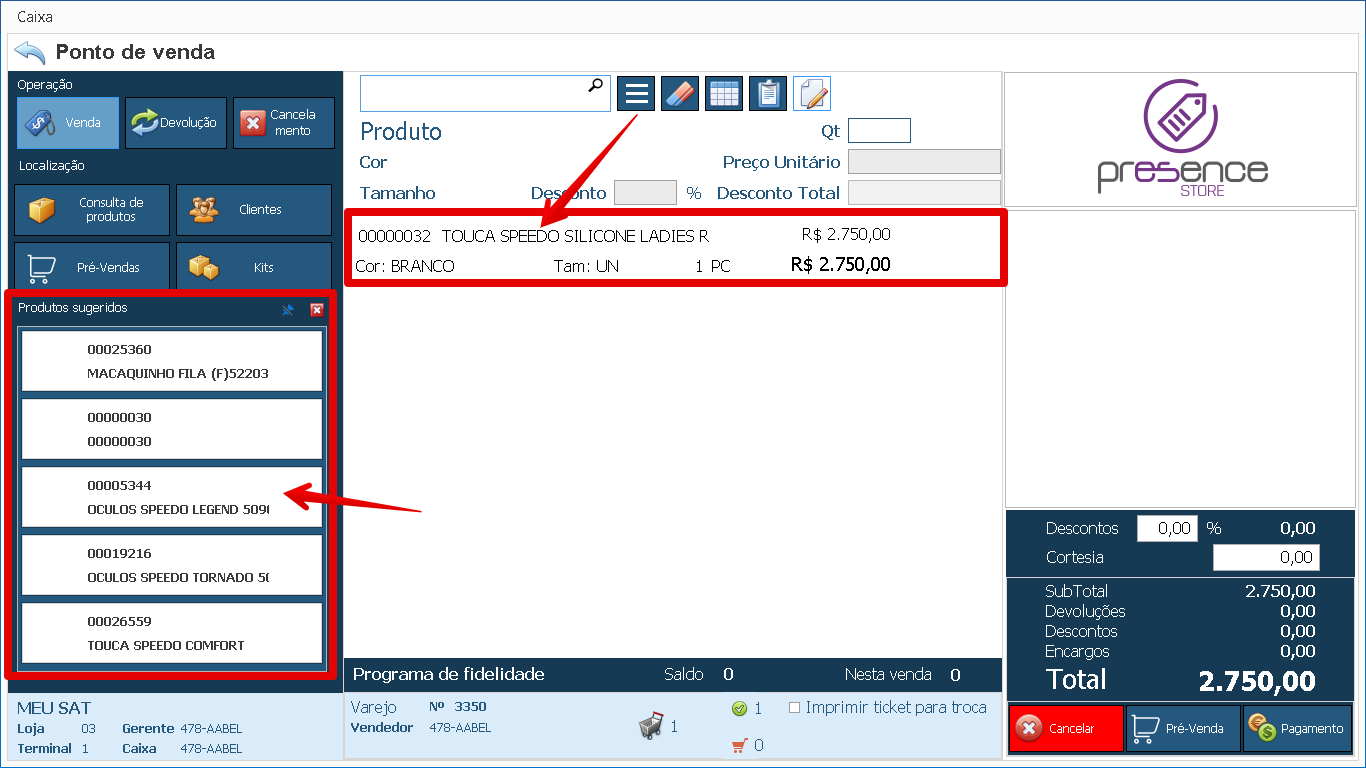Open the hamburger menu in the toolbar
This screenshot has height=768, width=1366.
pyautogui.click(x=636, y=94)
